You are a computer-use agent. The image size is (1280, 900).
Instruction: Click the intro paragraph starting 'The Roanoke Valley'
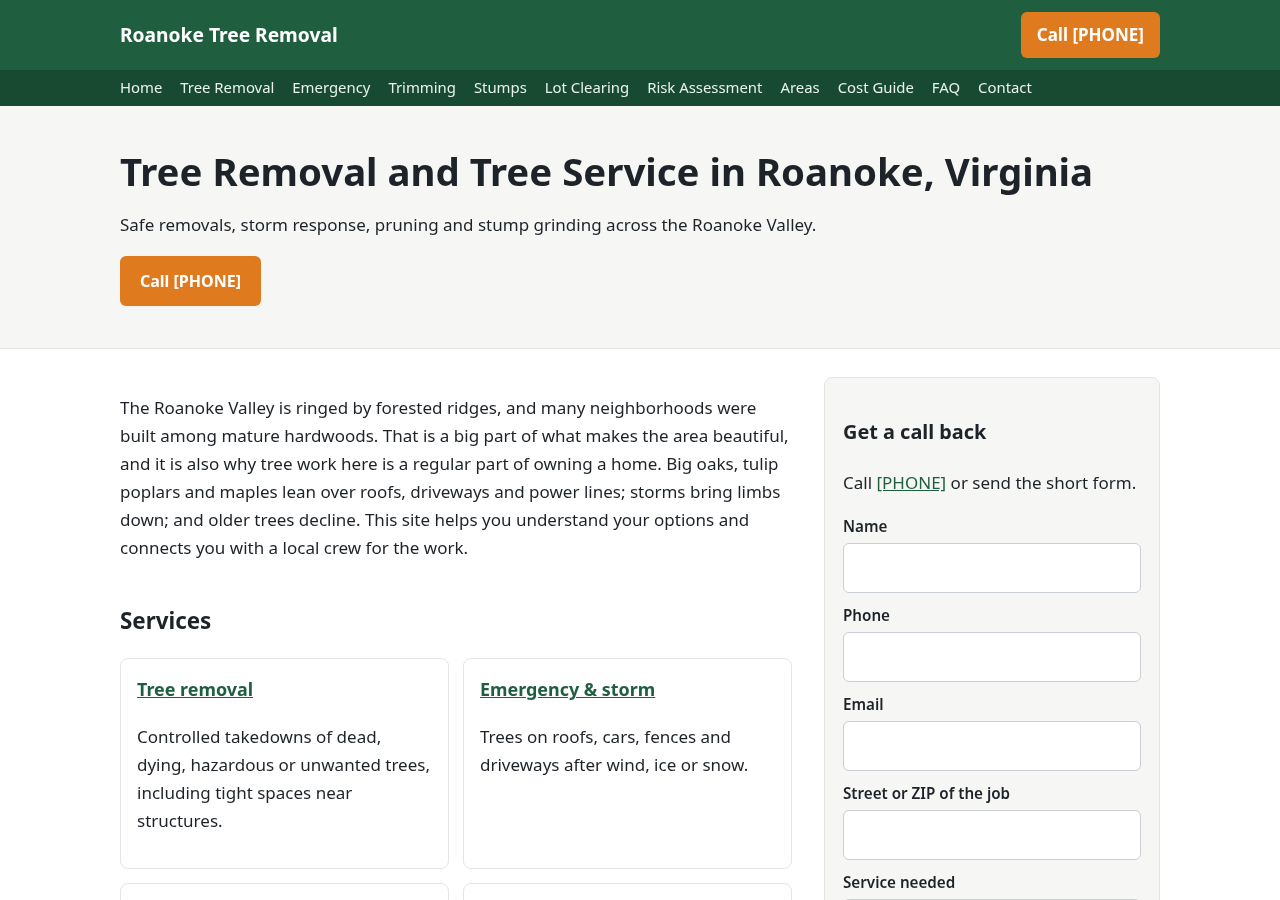pos(455,478)
